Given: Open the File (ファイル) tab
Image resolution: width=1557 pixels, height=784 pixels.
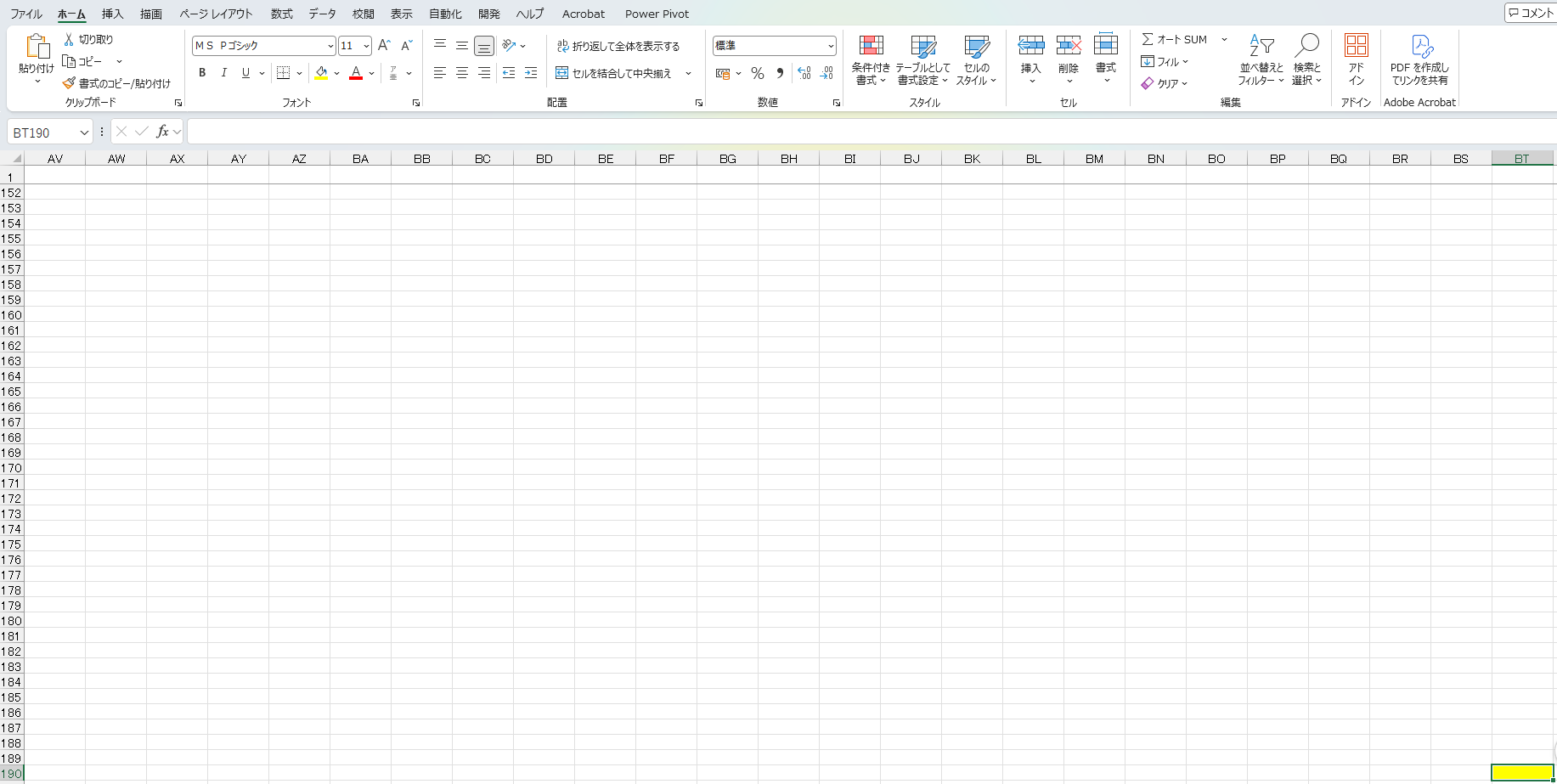Looking at the screenshot, I should click(x=26, y=14).
